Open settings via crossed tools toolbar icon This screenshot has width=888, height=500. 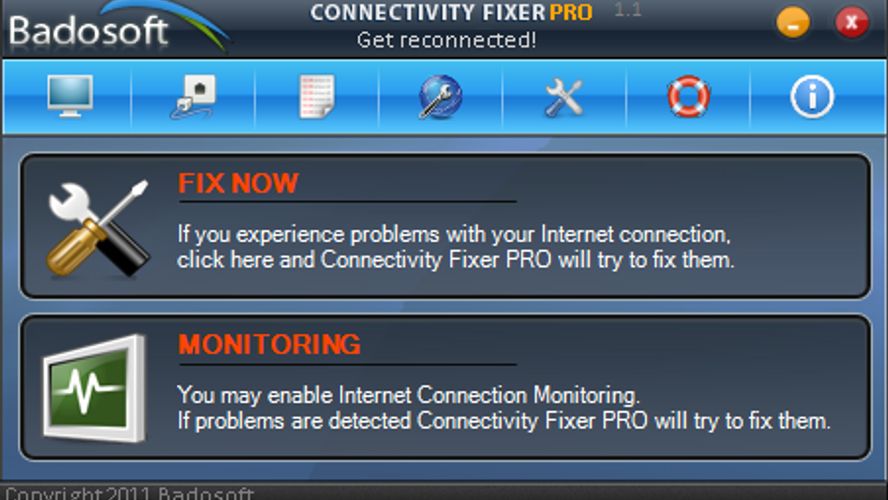click(564, 97)
